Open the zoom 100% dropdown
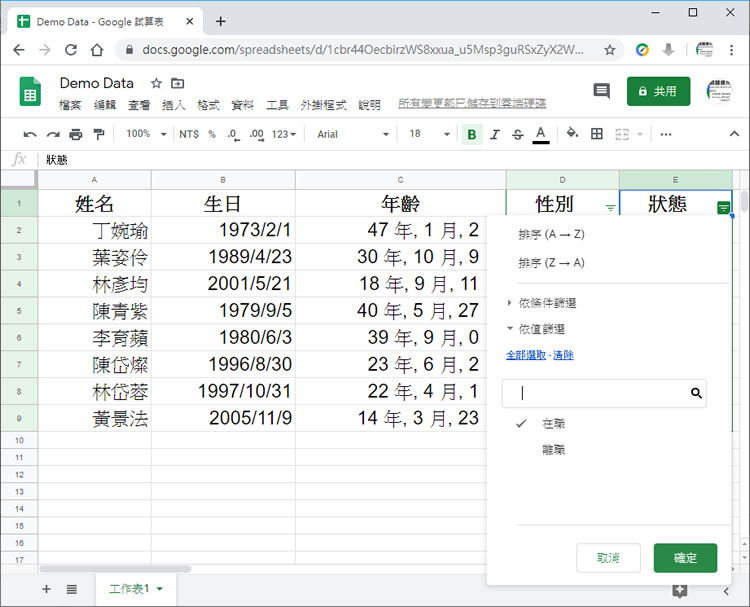 click(x=145, y=134)
